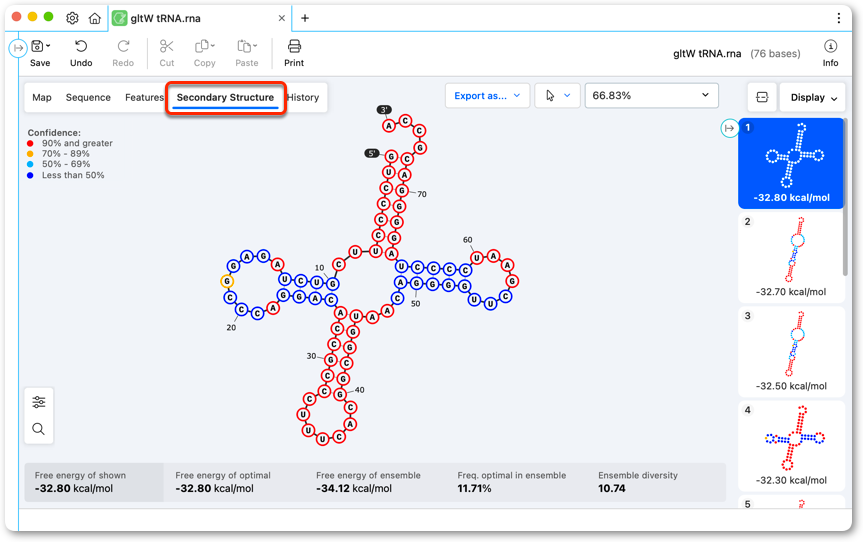The image size is (863, 542).
Task: Click the light blue 50% - 69% legend dot
Action: pos(30,164)
